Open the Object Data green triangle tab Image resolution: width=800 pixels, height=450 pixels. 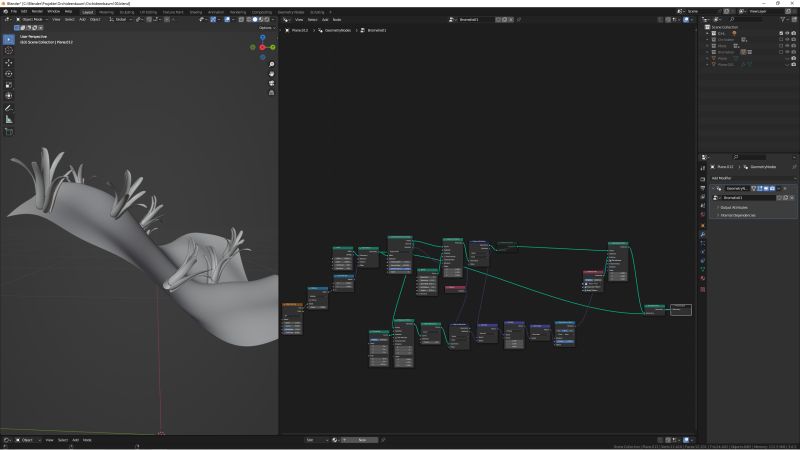[x=703, y=269]
